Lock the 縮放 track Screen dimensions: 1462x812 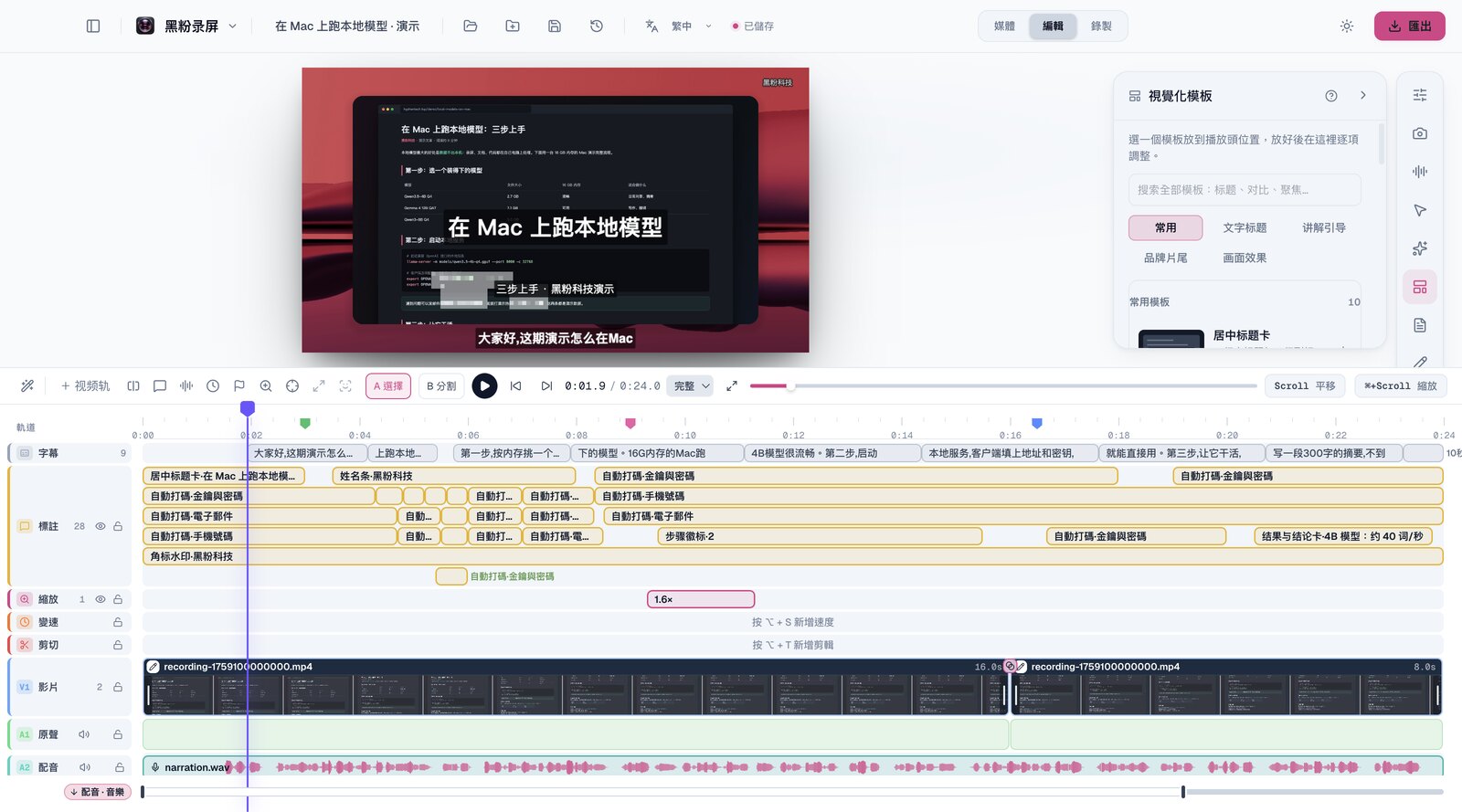[118, 599]
